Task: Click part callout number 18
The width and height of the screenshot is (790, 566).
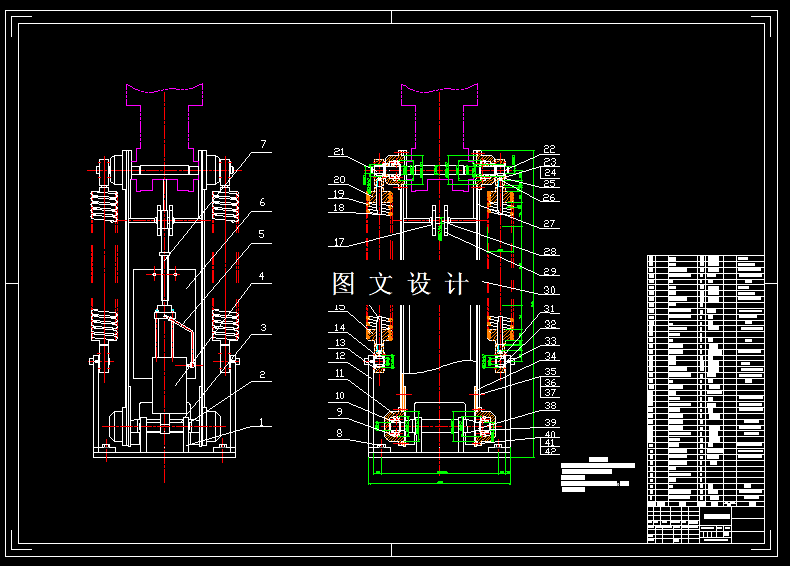Action: coord(339,208)
